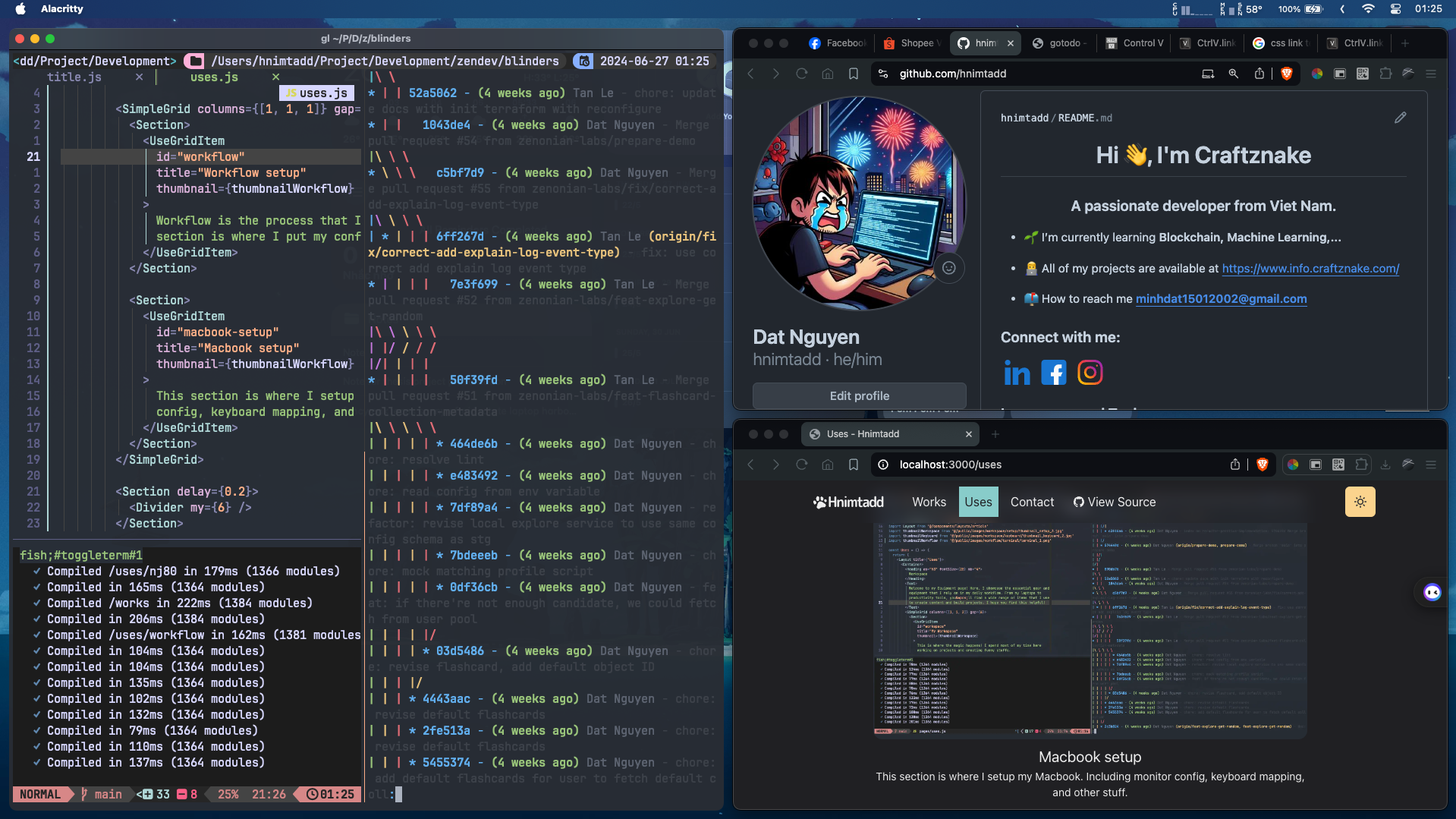
Task: Open site settings icon beside github.com URL
Action: [x=883, y=74]
